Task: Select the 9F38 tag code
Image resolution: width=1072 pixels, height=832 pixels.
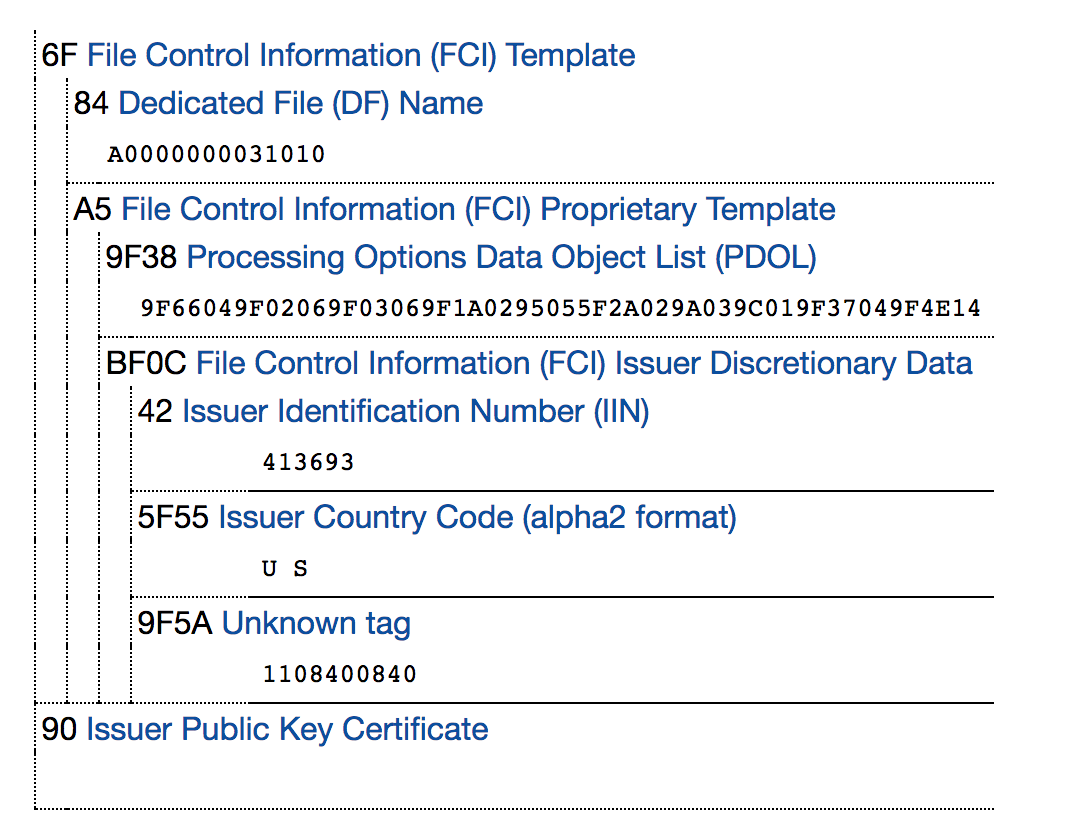Action: click(x=141, y=258)
